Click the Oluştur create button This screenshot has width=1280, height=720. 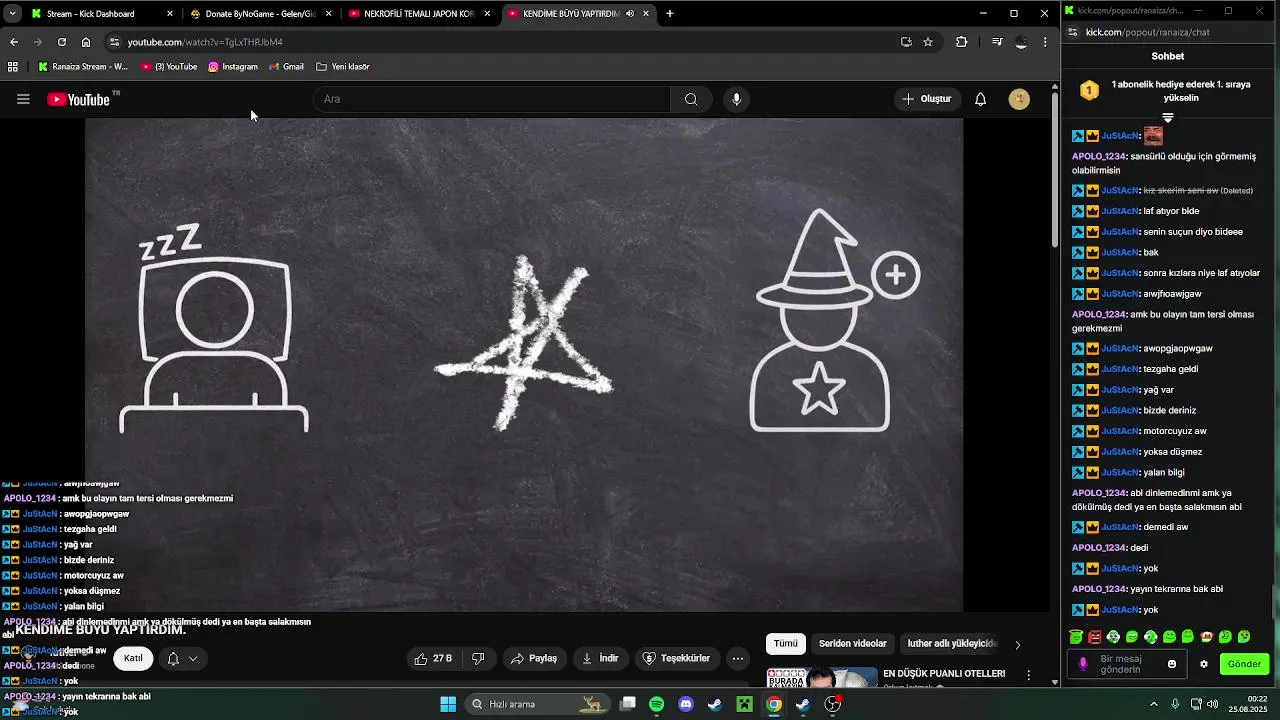(926, 99)
